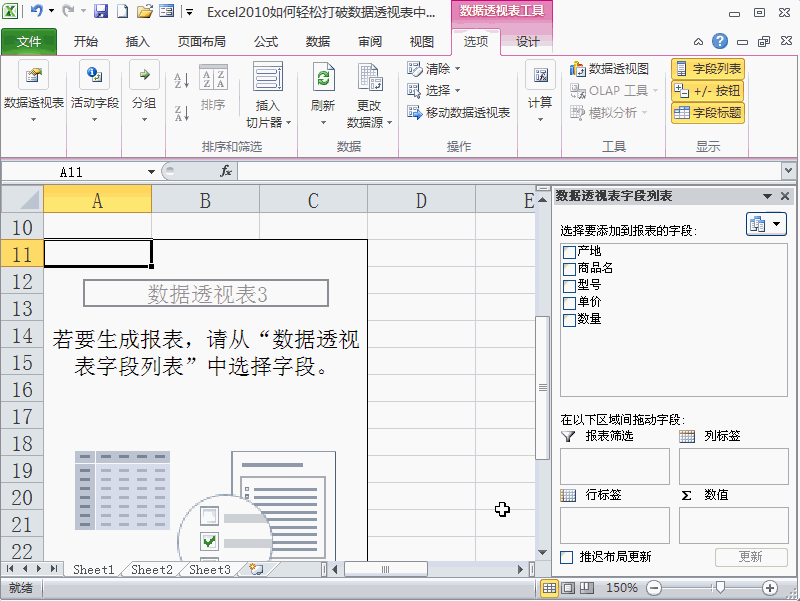Switch to the 开始 tab

pyautogui.click(x=86, y=41)
